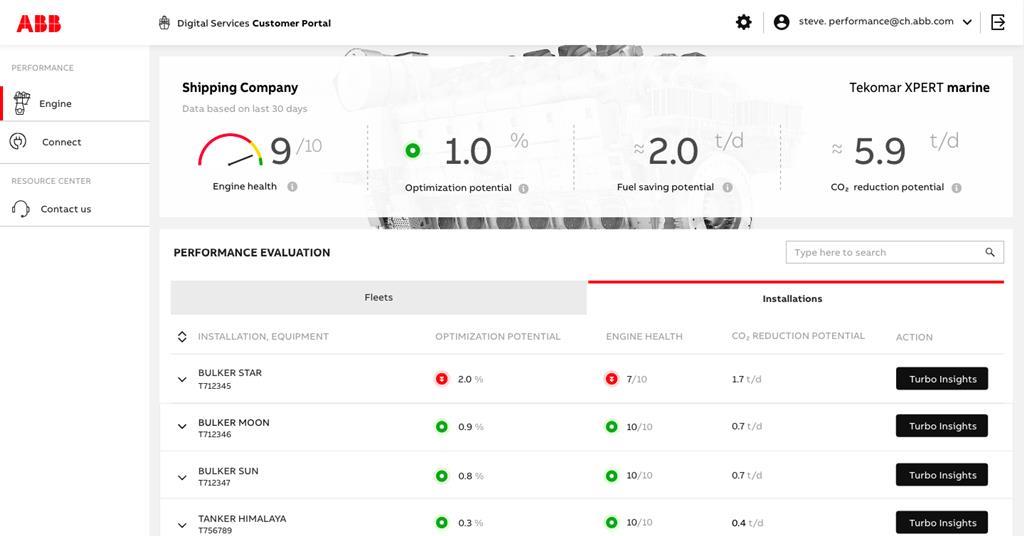Click Tanker Himalaya green optimization status icon
The image size is (1024, 536).
click(442, 522)
